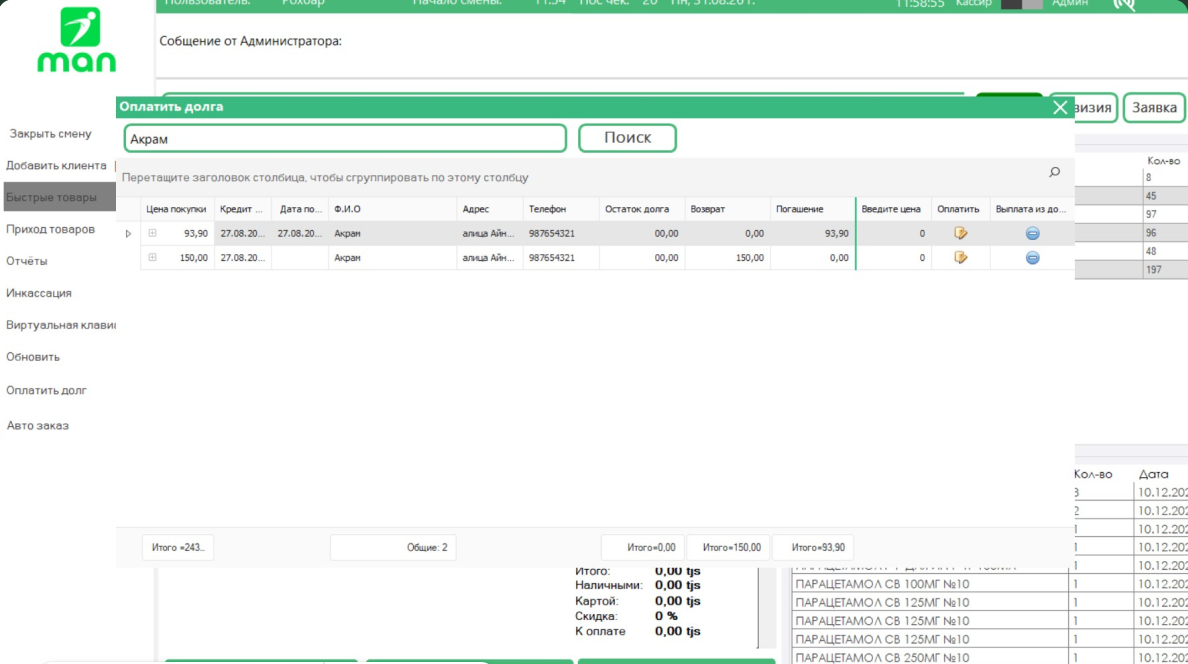
Task: Toggle the Кассир/Админ switch
Action: [x=1021, y=4]
